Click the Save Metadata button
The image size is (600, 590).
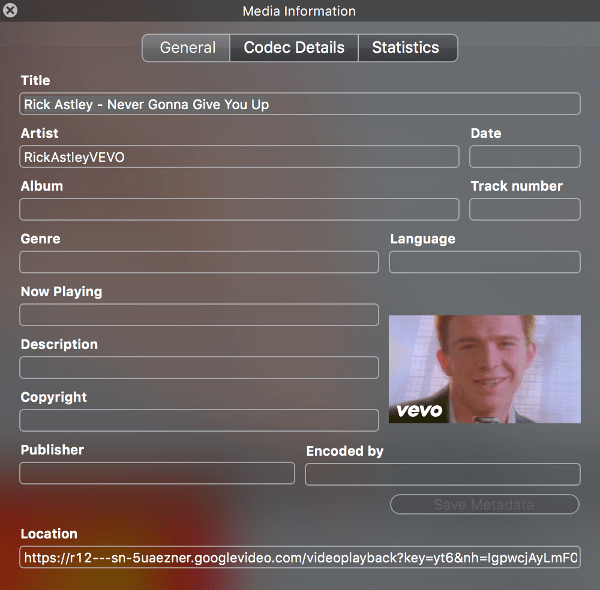[x=484, y=504]
